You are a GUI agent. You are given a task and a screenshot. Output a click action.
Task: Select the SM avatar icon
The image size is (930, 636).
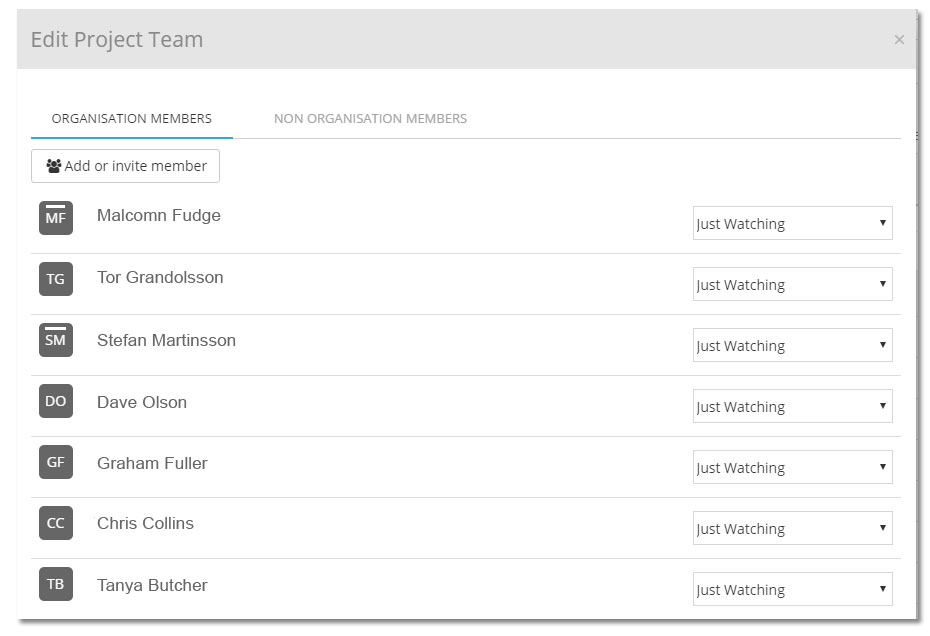56,340
